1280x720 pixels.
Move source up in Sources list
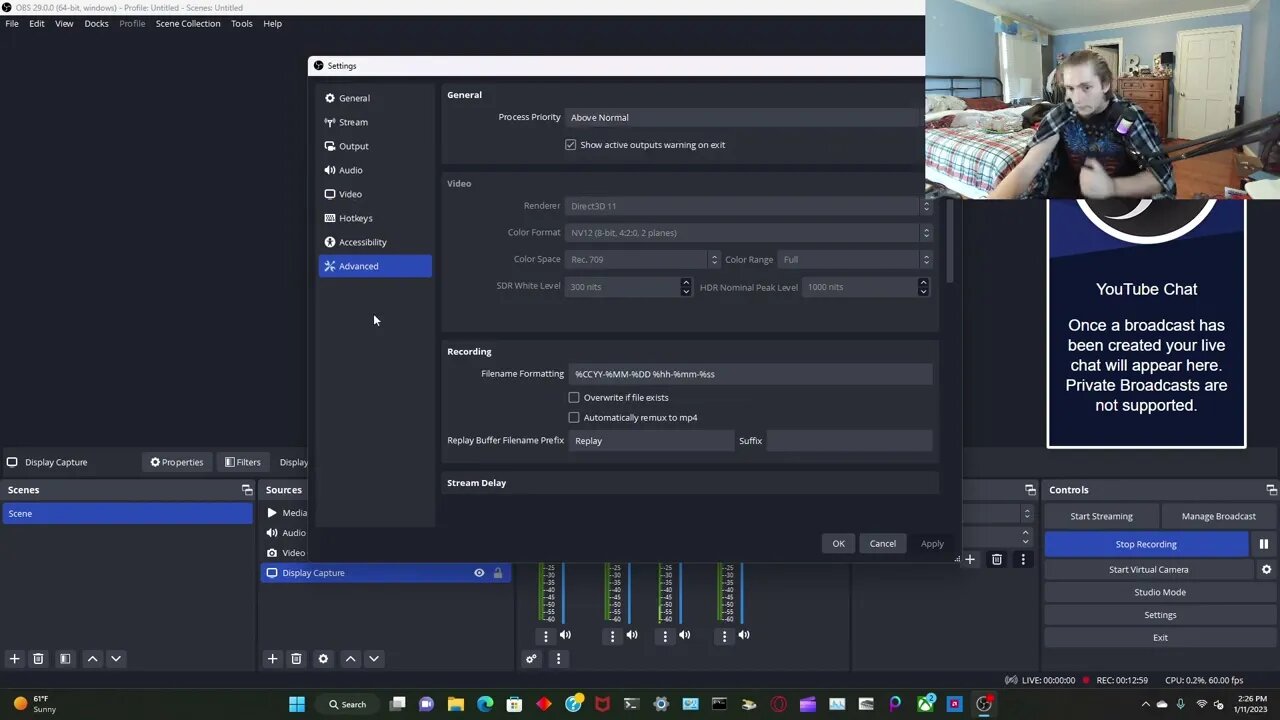pyautogui.click(x=350, y=659)
